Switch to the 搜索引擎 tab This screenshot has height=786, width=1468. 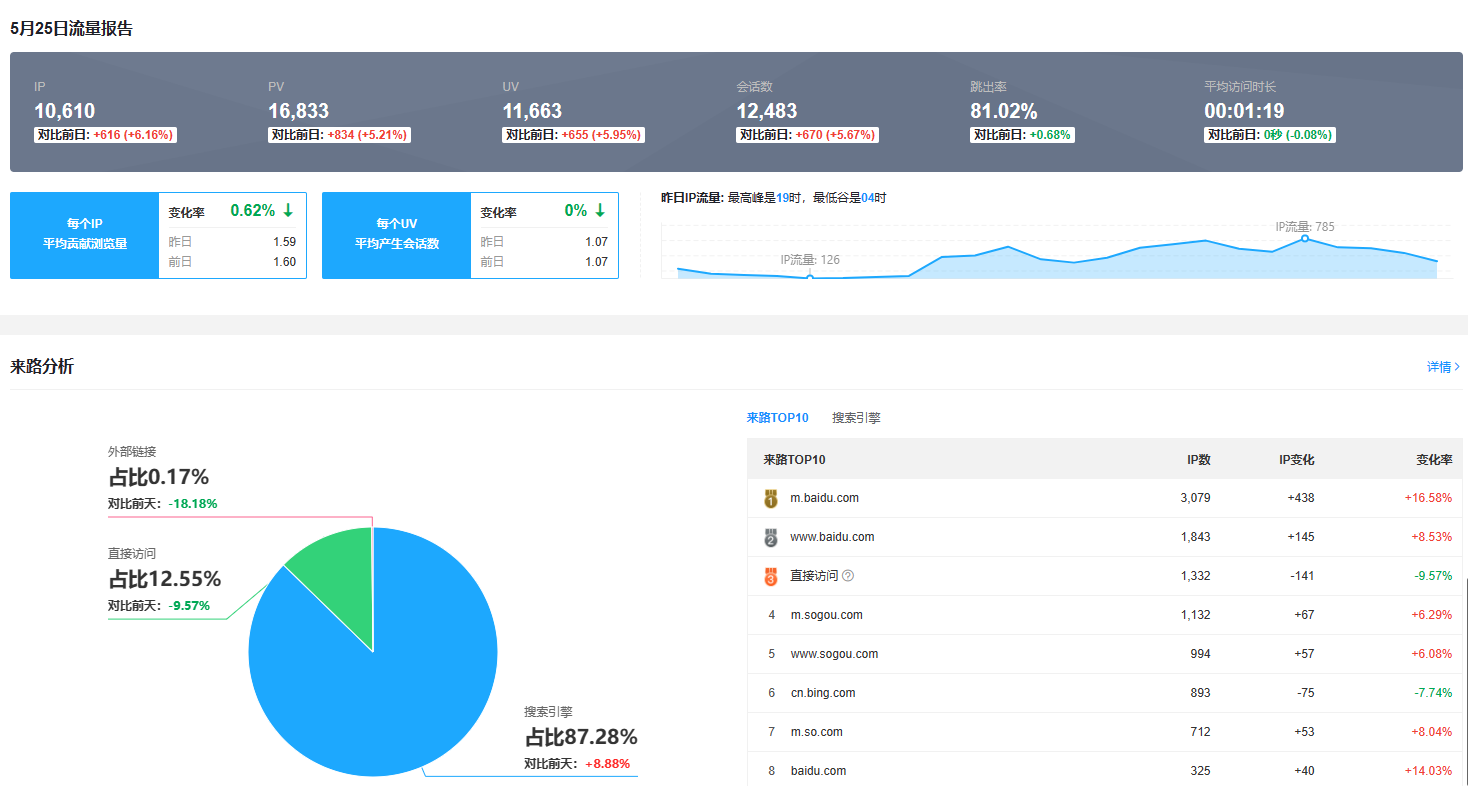tap(856, 418)
